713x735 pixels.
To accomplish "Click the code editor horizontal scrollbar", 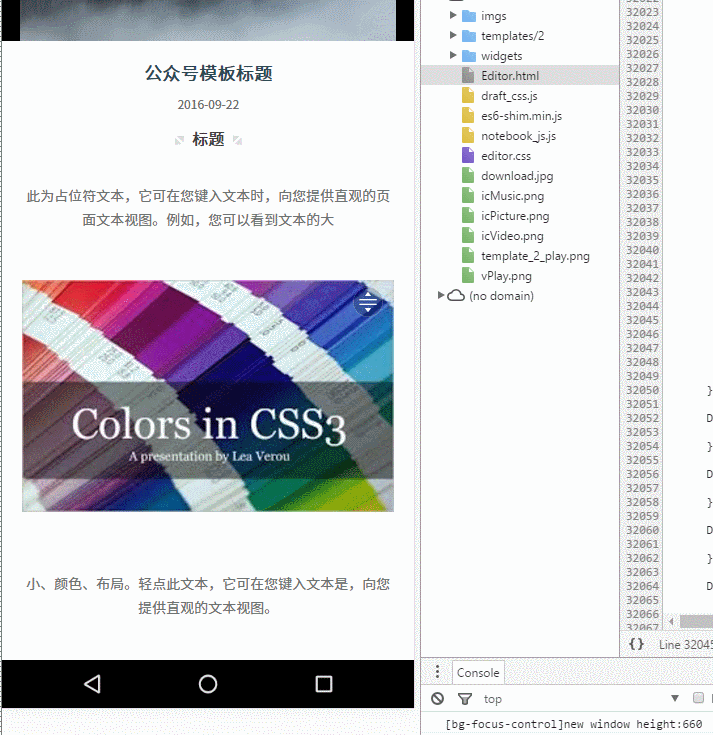I will 696,622.
